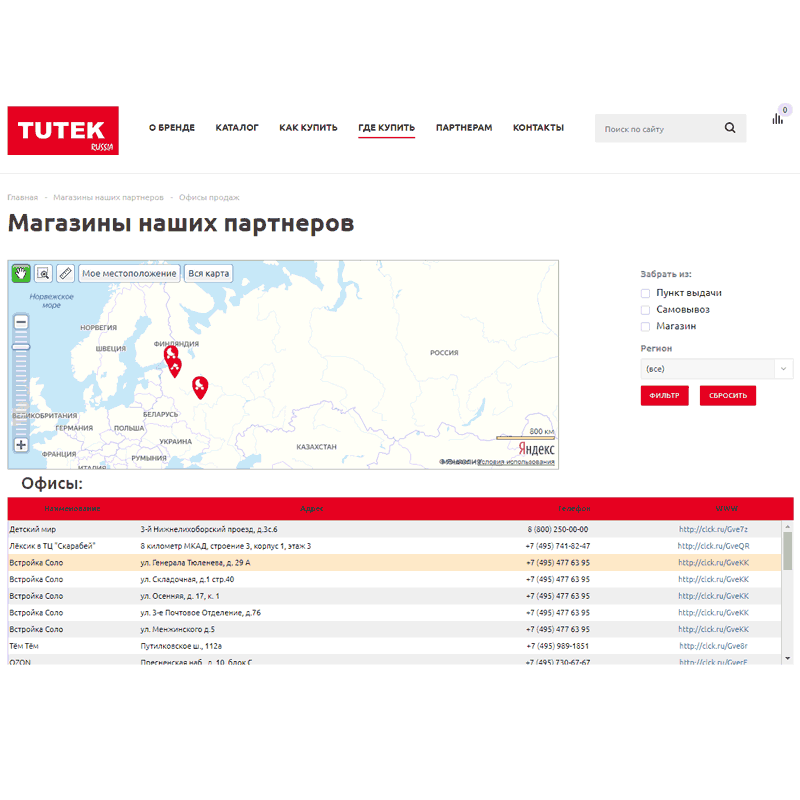This screenshot has width=800, height=800.
Task: Open the КАК КУПИТЬ menu item
Action: tap(308, 128)
